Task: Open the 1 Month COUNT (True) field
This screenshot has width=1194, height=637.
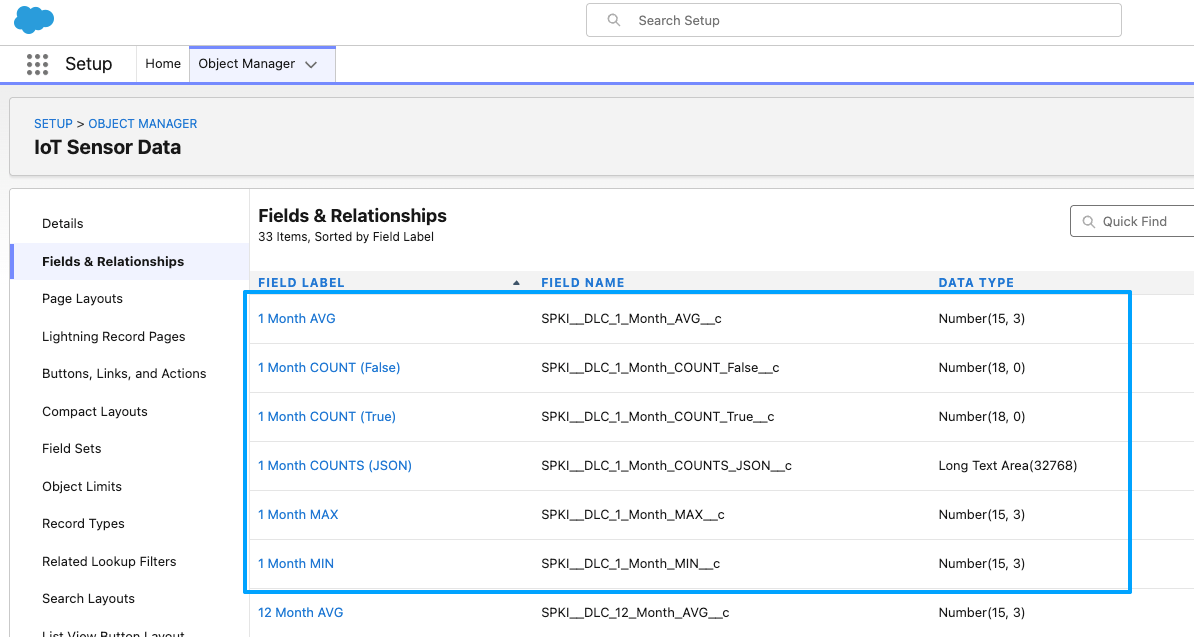Action: coord(327,417)
